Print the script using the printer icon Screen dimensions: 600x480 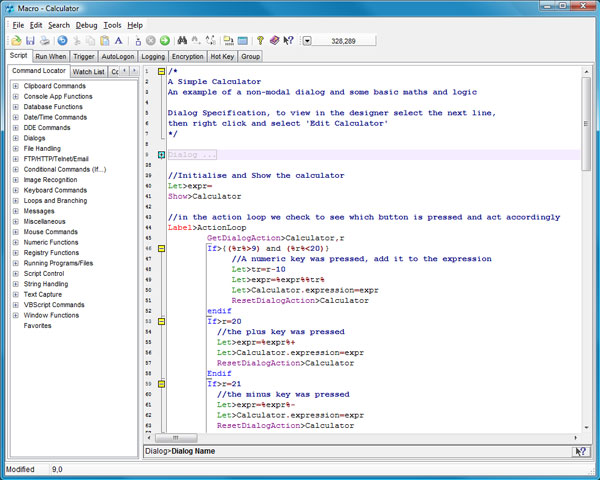(x=44, y=41)
